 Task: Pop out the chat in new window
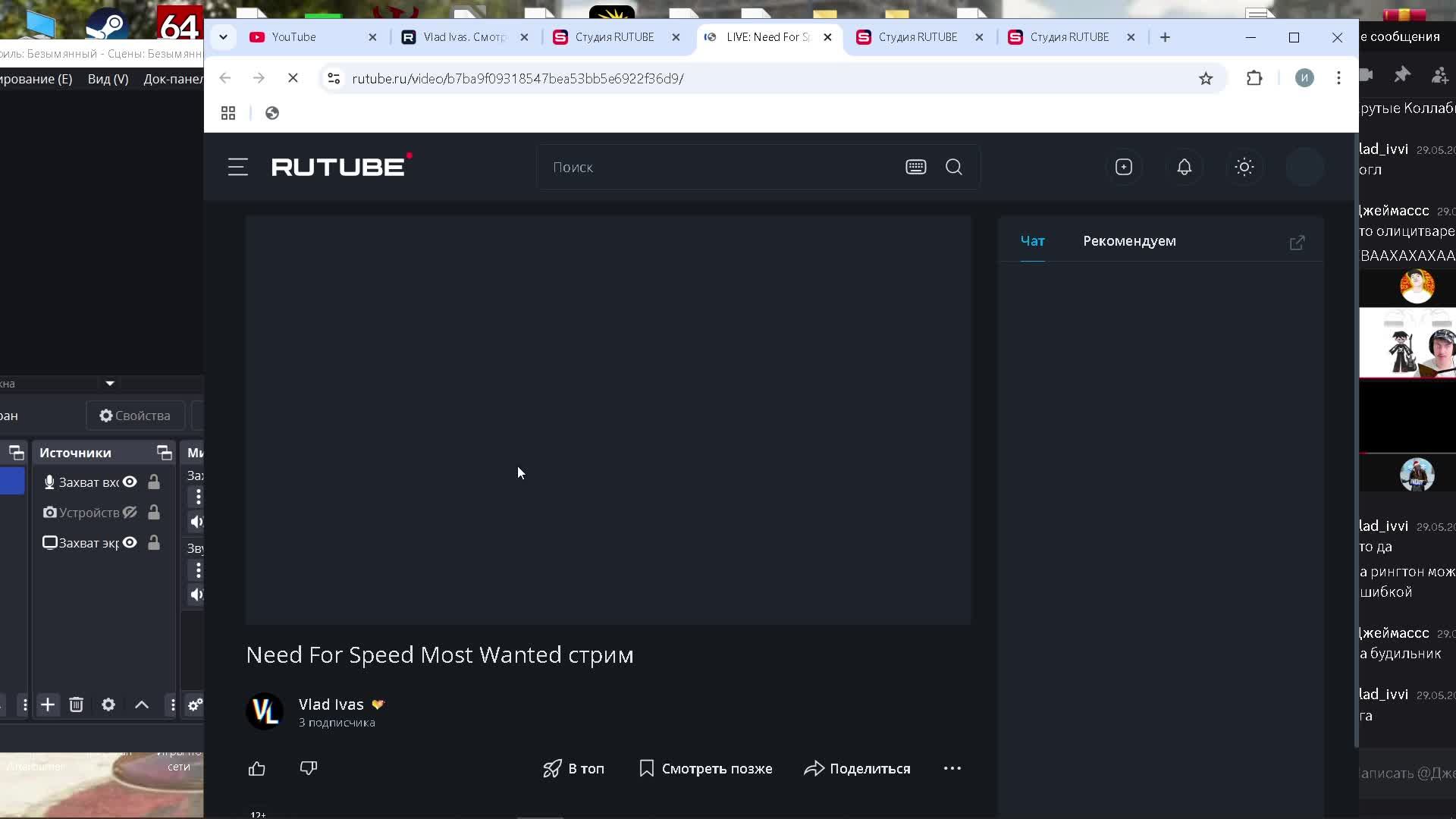pos(1298,242)
